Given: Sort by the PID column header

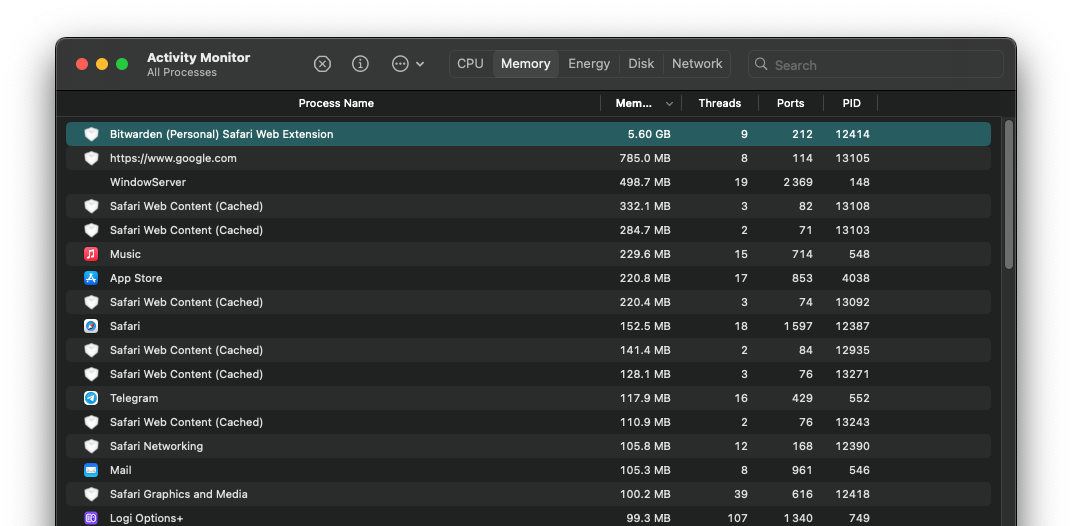Looking at the screenshot, I should [x=851, y=103].
